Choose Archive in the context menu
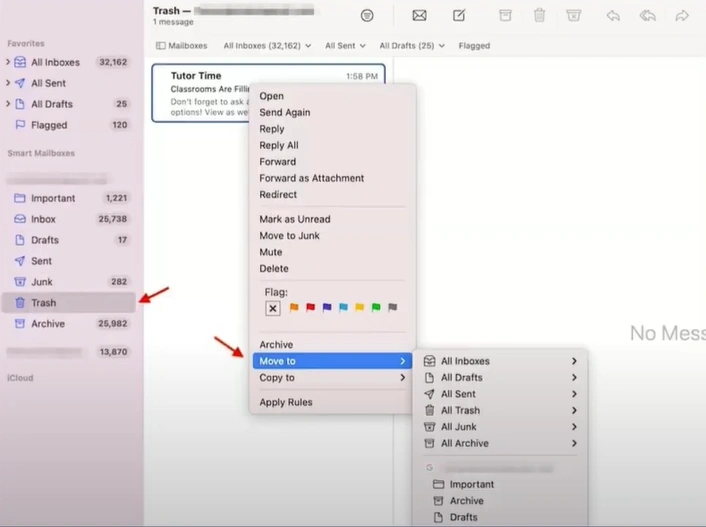This screenshot has height=527, width=706. point(332,345)
